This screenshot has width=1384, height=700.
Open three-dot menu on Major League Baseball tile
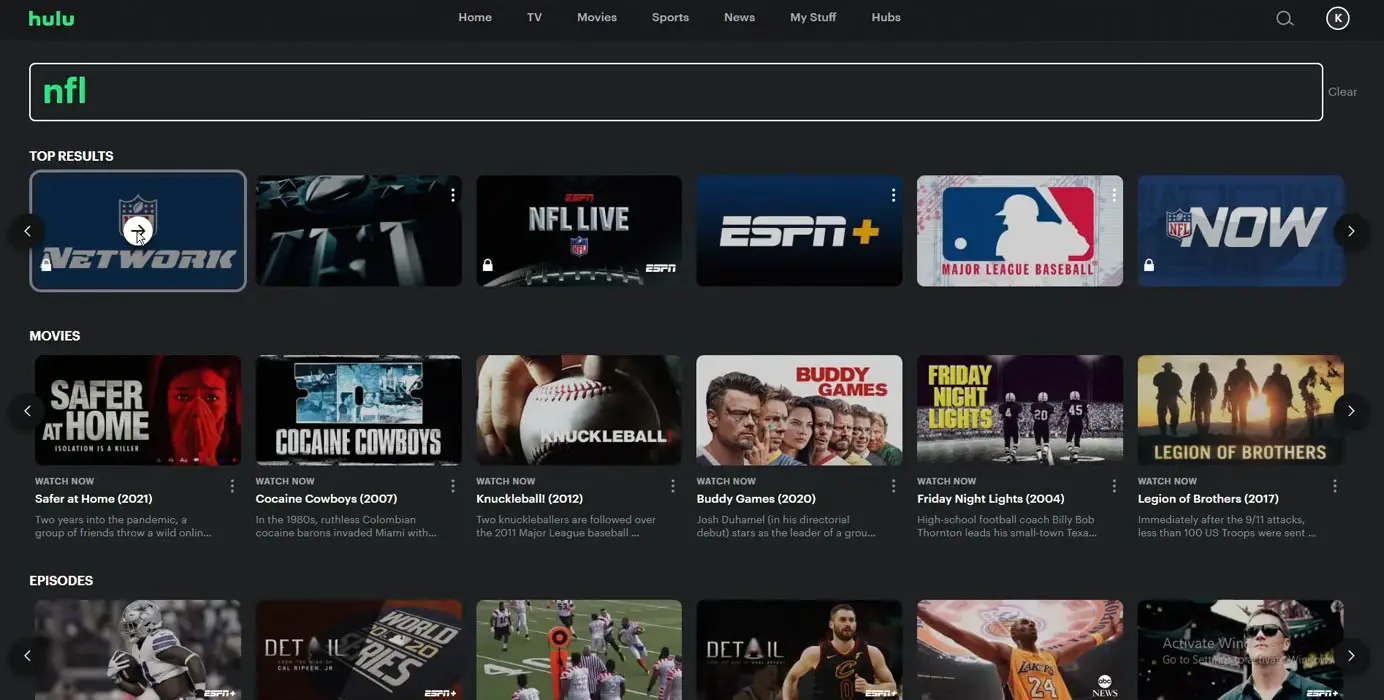pos(1114,195)
